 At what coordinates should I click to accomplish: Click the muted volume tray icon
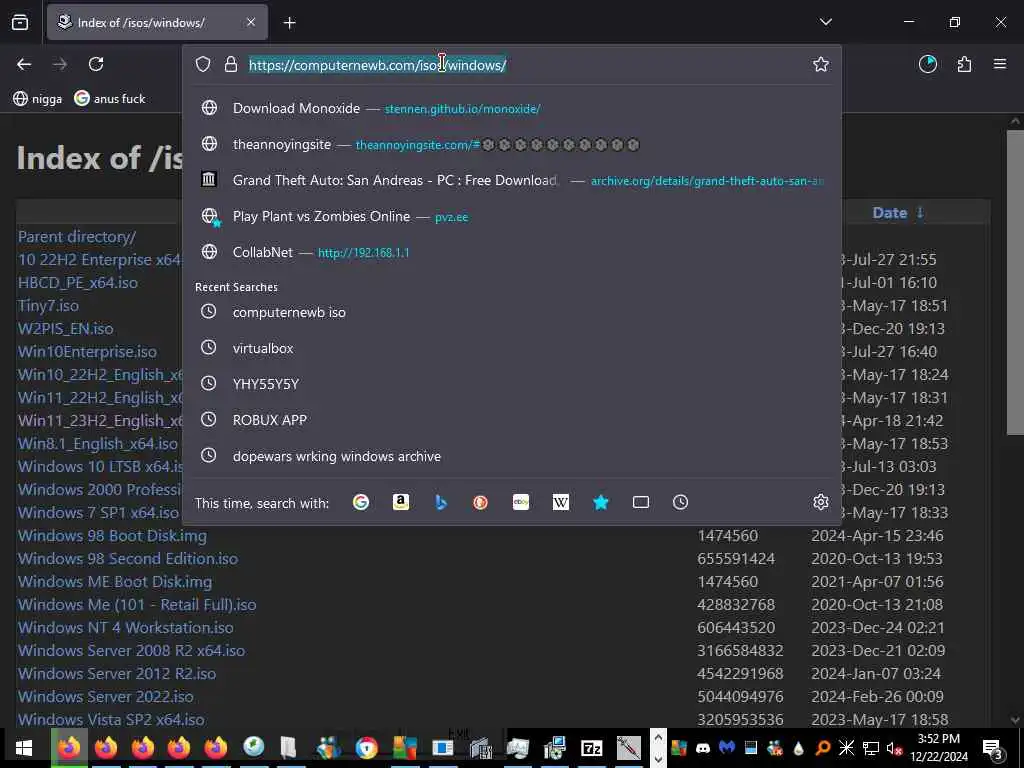pyautogui.click(x=894, y=748)
